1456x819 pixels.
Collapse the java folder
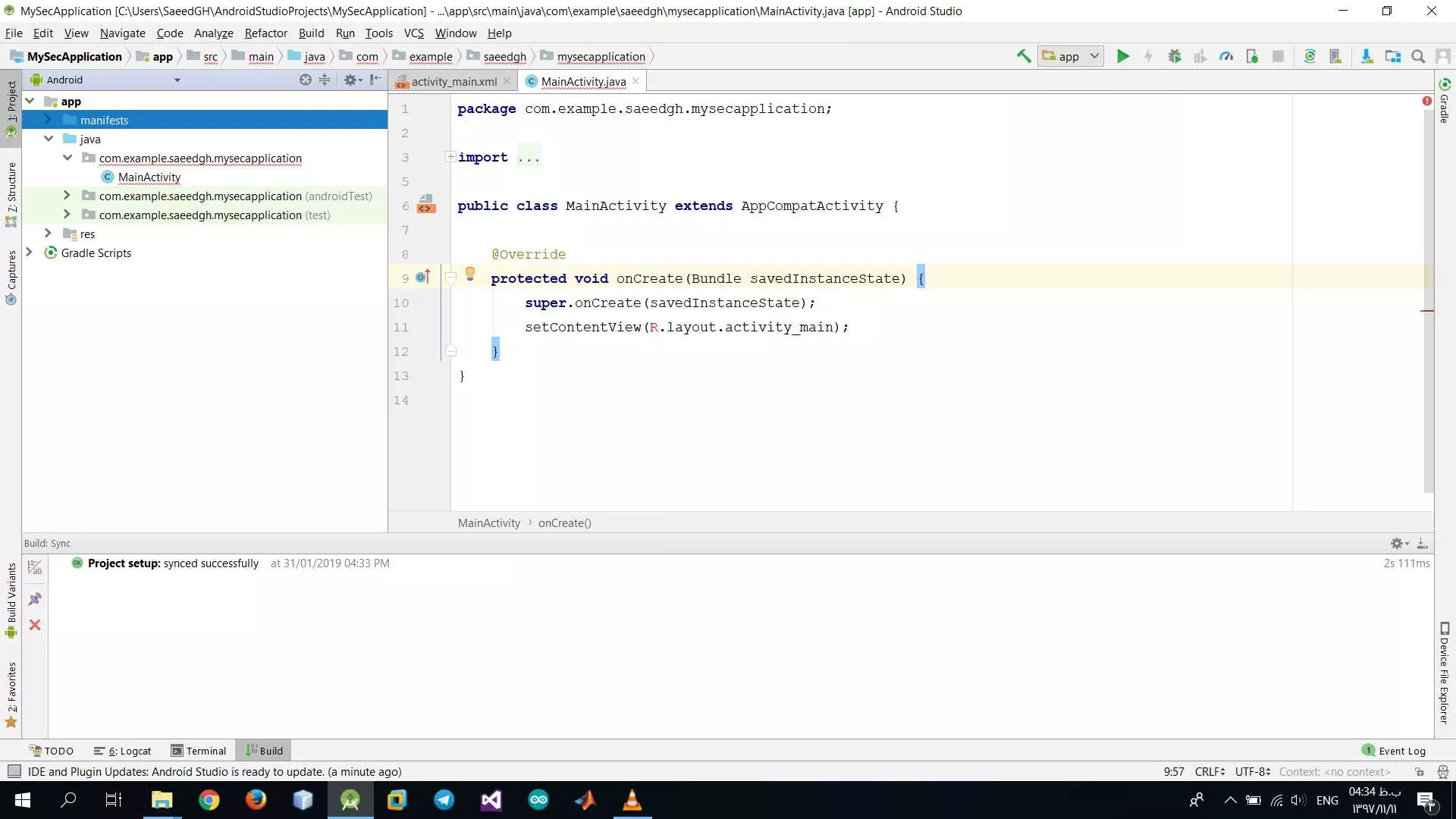point(49,139)
